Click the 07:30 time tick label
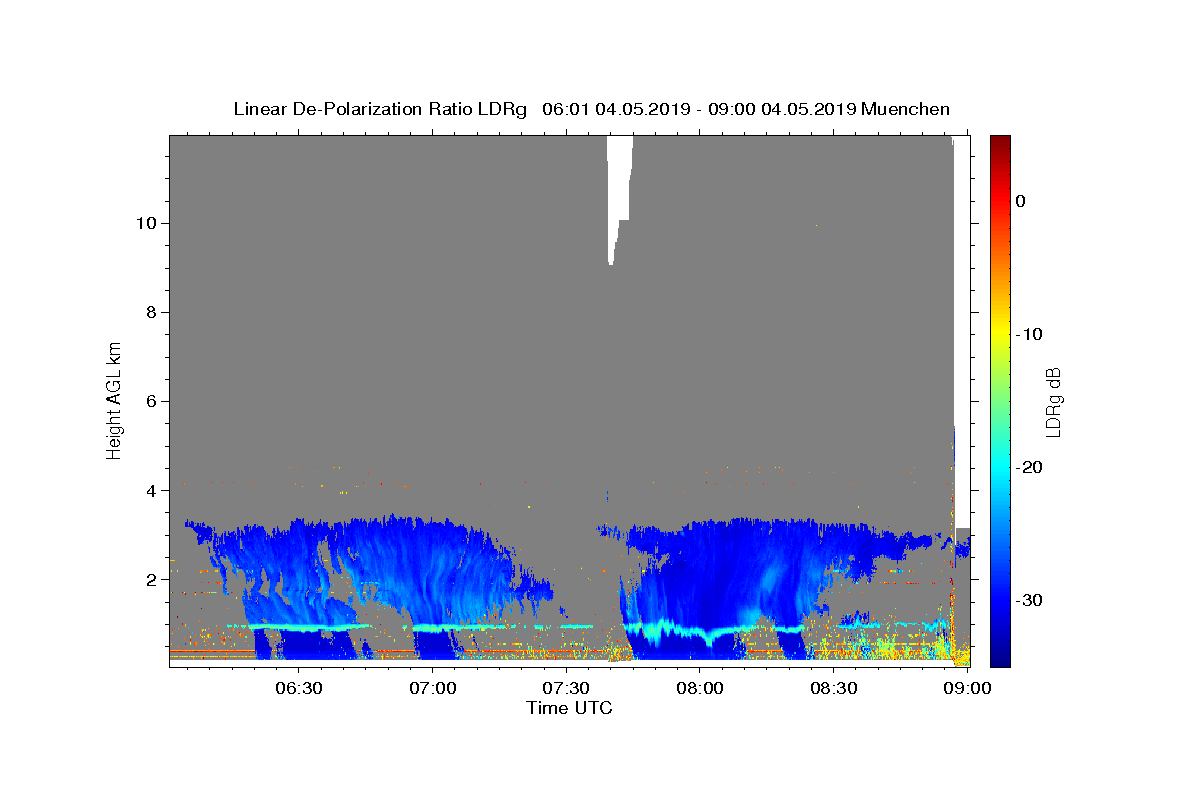Viewport: 1200px width, 800px height. pos(565,688)
